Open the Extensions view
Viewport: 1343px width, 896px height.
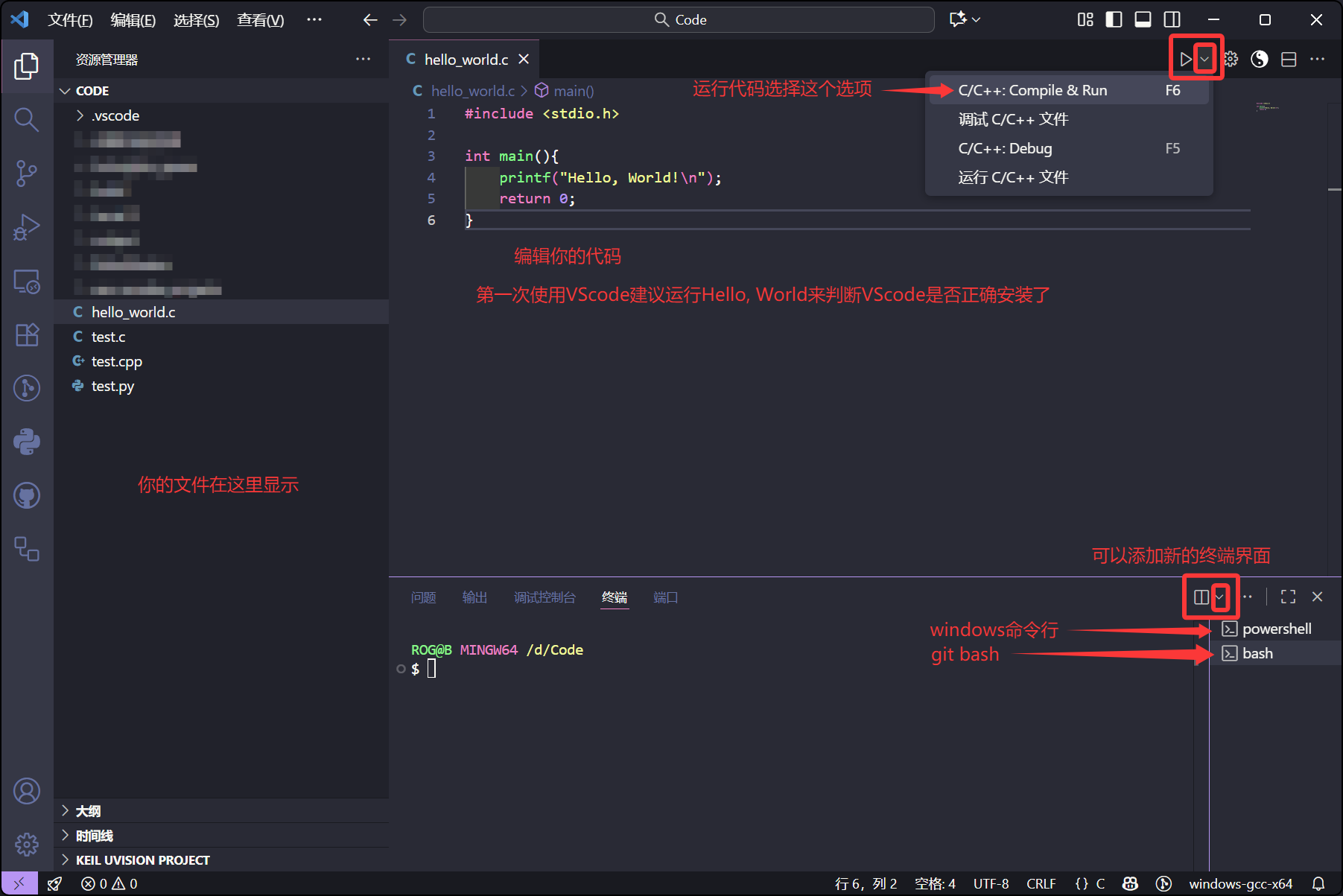(27, 334)
